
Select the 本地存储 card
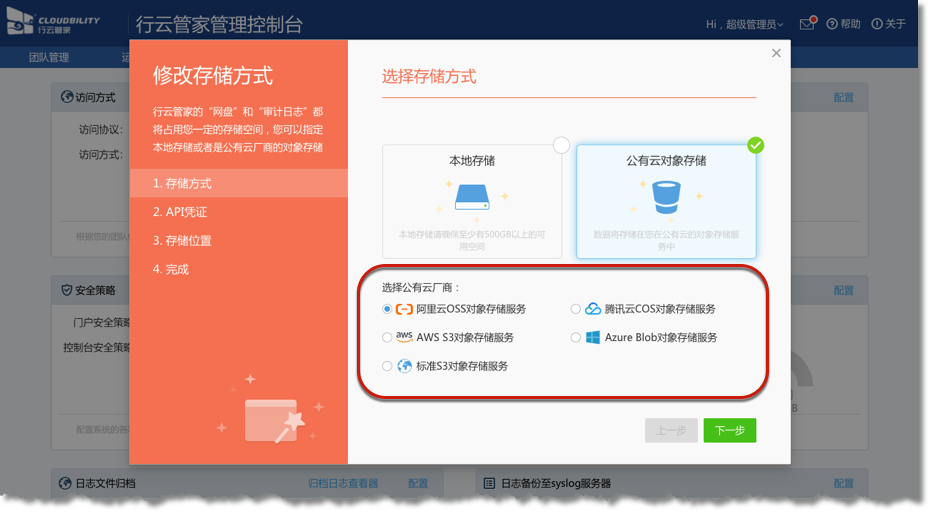click(472, 201)
